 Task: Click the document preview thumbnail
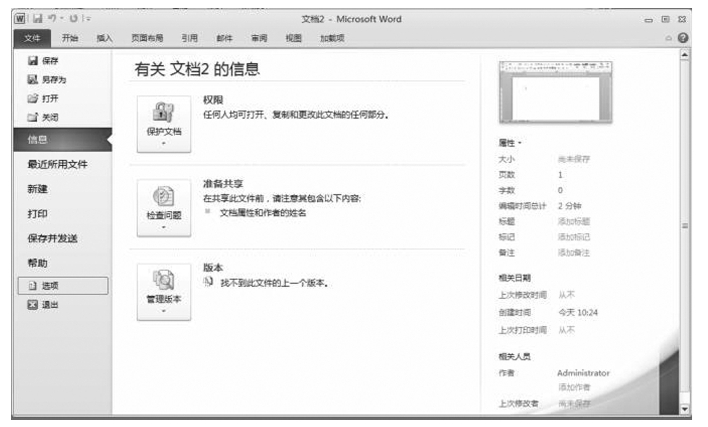coord(555,92)
